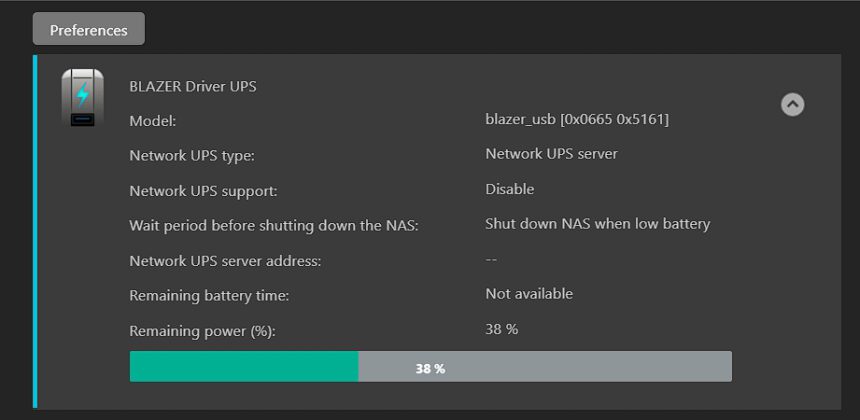The height and width of the screenshot is (420, 860).
Task: Click the green filled part of power bar
Action: pyautogui.click(x=244, y=366)
